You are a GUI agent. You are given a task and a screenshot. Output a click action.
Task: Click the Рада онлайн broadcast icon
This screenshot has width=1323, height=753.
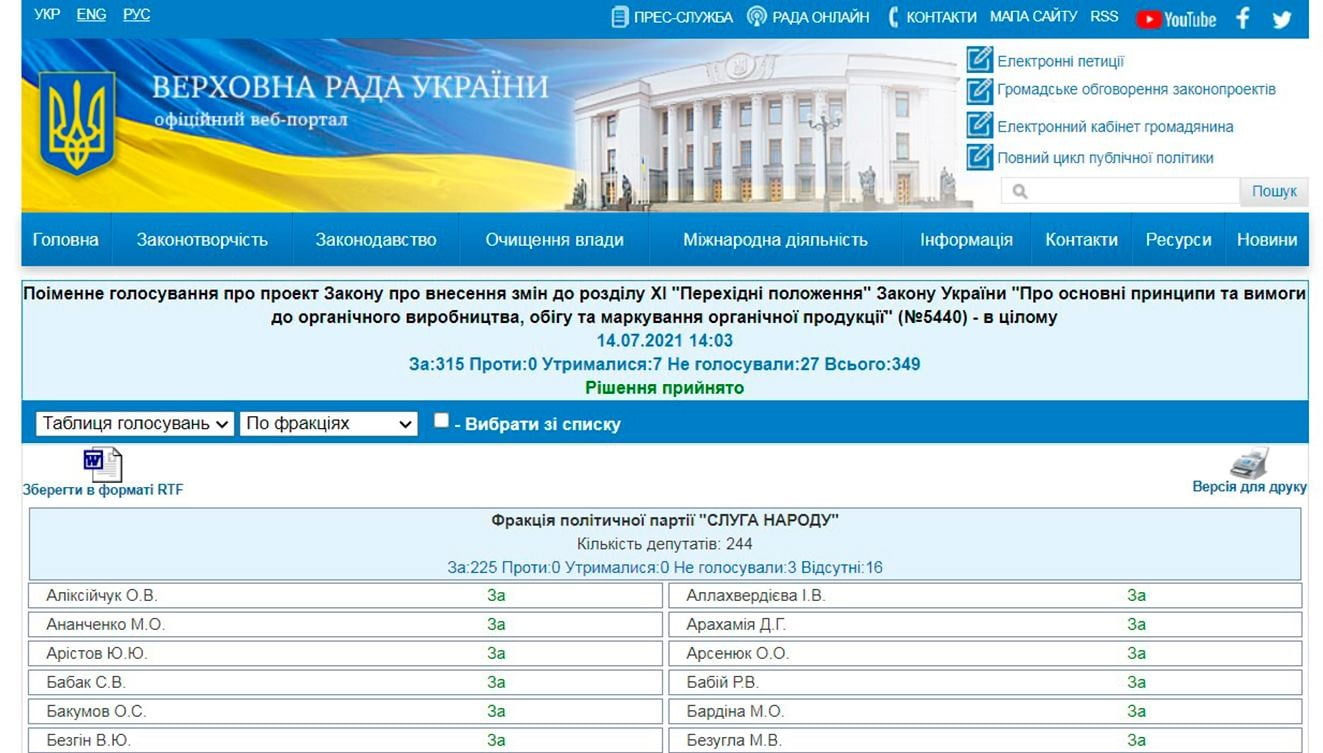757,17
